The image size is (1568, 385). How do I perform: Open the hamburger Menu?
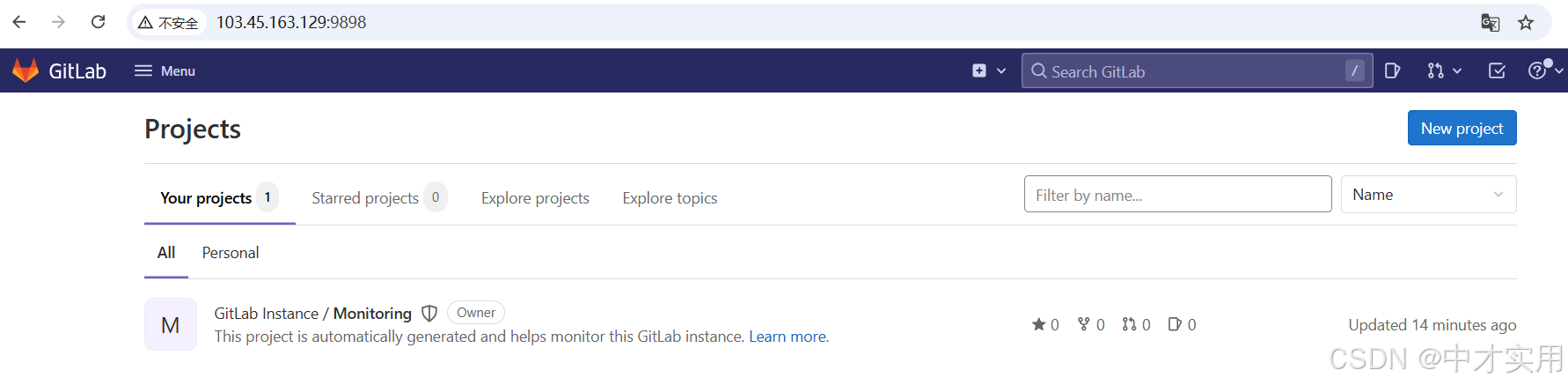click(x=165, y=70)
